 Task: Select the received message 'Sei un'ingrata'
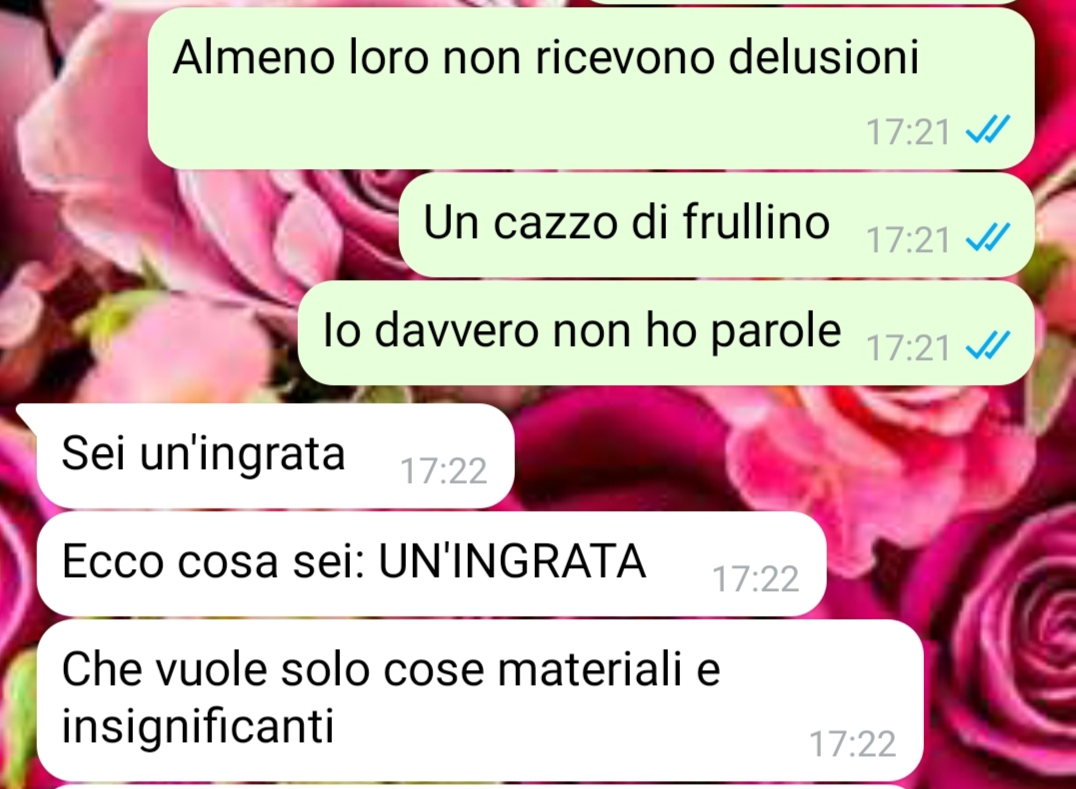coord(274,456)
